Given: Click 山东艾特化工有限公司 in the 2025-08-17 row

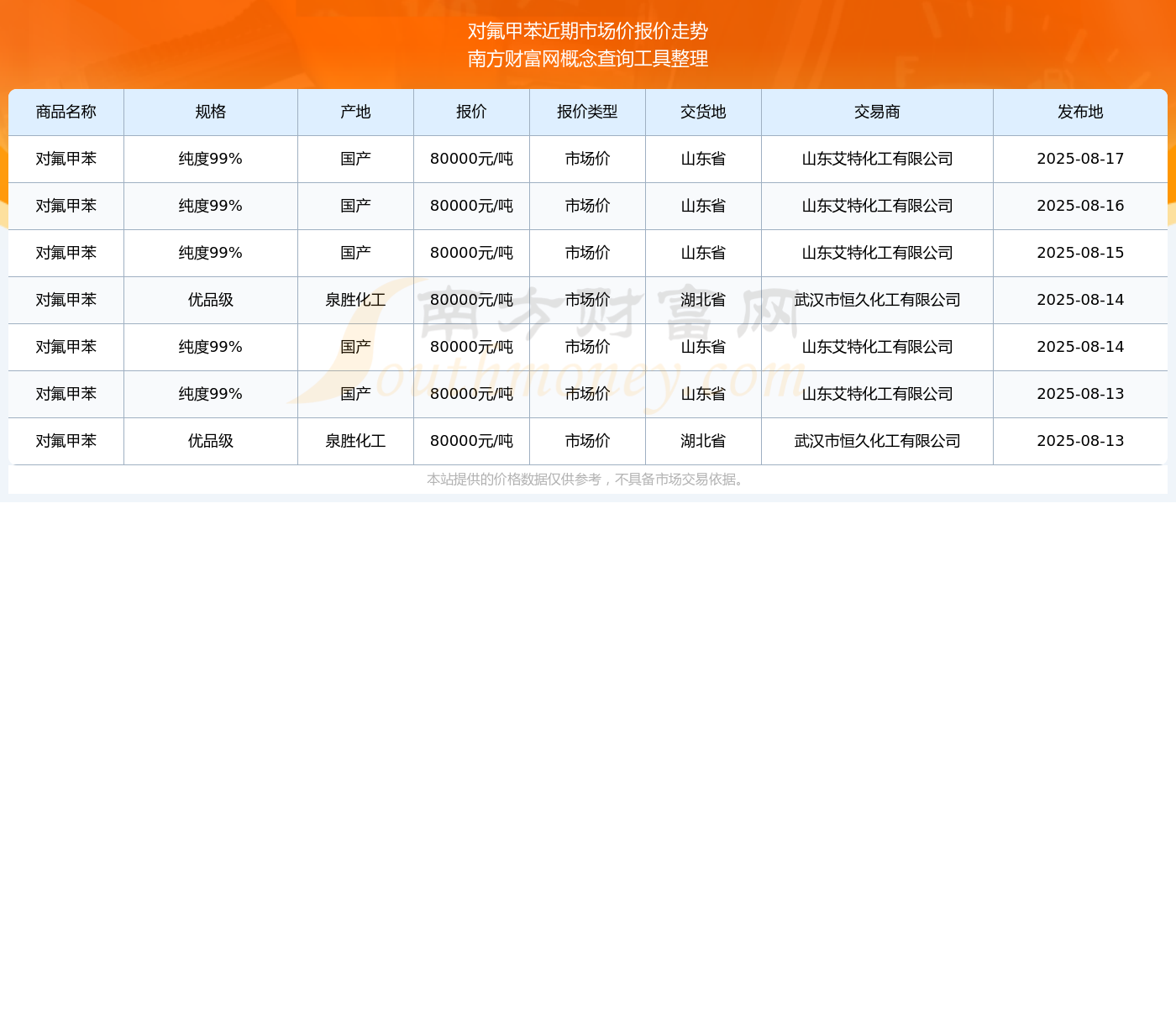Looking at the screenshot, I should click(877, 159).
